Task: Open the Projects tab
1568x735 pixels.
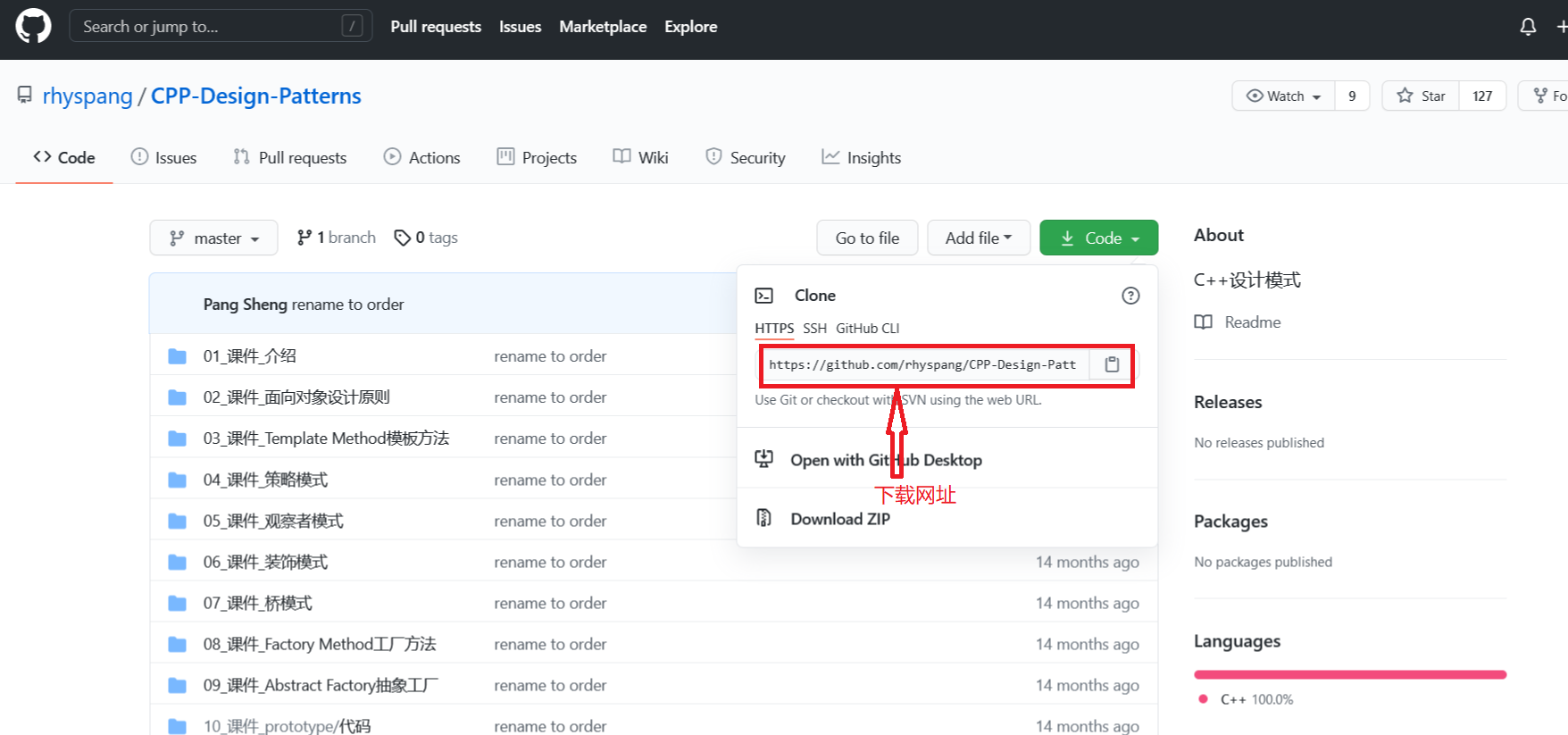Action: click(537, 157)
